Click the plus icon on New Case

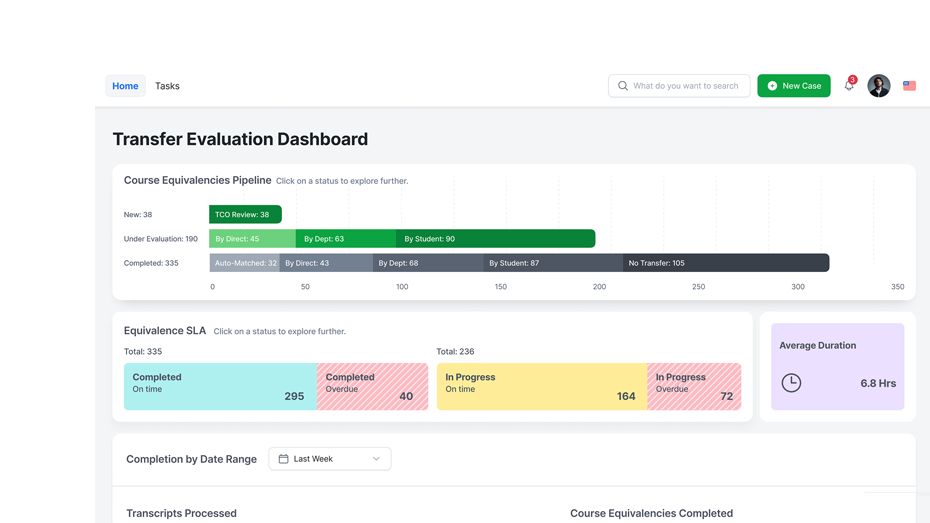[772, 86]
